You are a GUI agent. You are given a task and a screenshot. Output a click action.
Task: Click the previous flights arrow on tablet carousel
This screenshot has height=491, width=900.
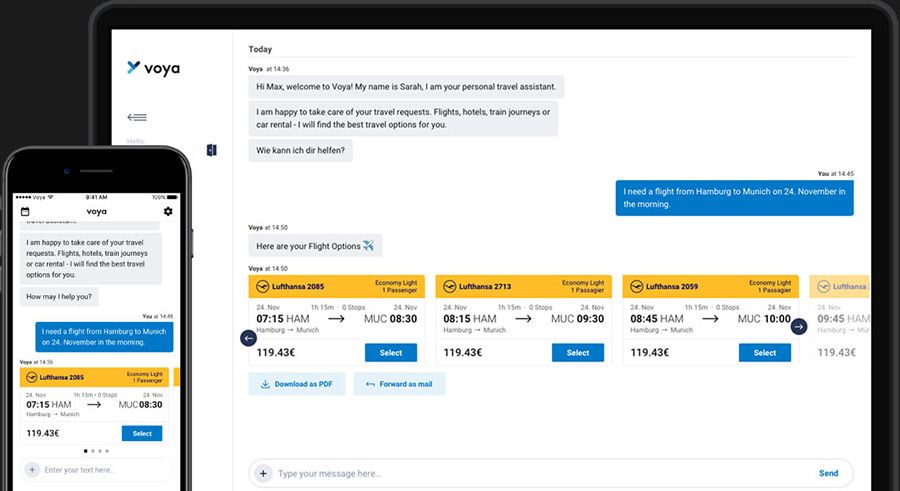pyautogui.click(x=248, y=339)
